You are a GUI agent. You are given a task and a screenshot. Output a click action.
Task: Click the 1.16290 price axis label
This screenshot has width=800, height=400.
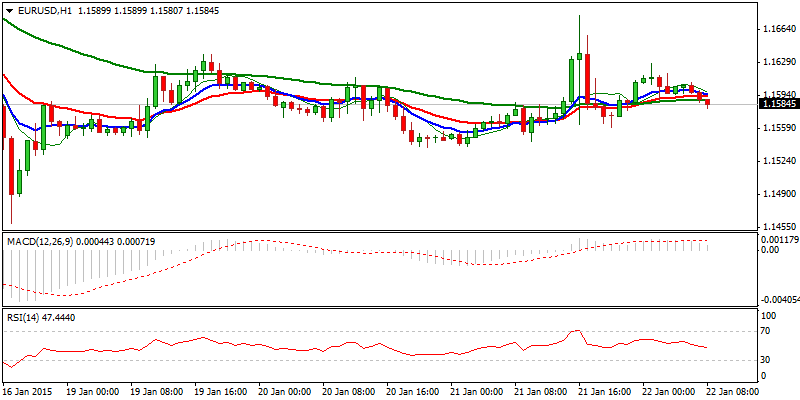pos(781,62)
